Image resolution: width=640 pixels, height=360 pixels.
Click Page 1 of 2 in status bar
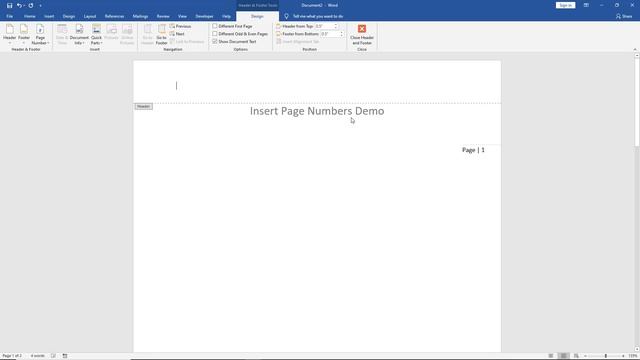click(12, 356)
